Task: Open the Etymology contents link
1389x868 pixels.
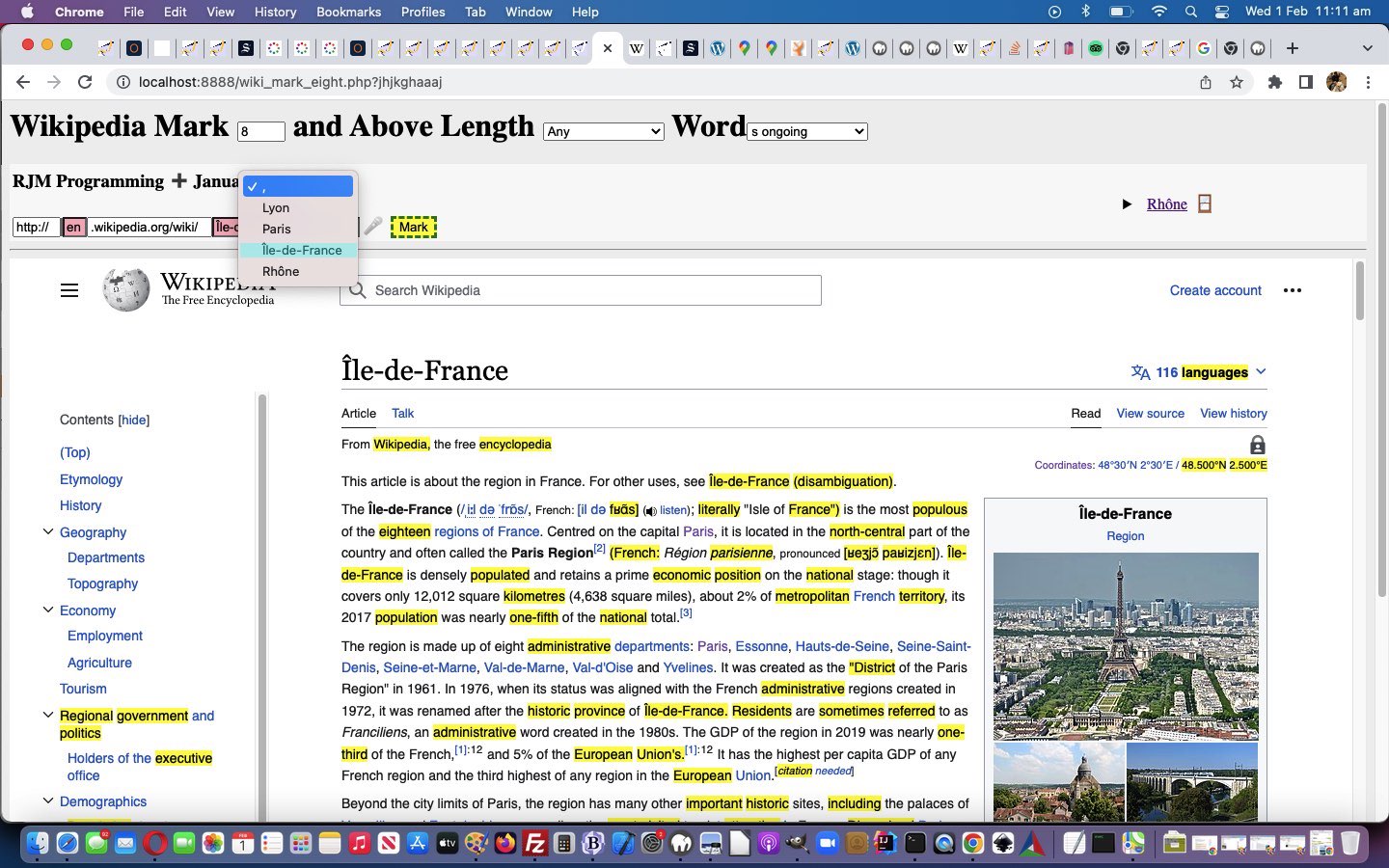Action: coord(91,479)
